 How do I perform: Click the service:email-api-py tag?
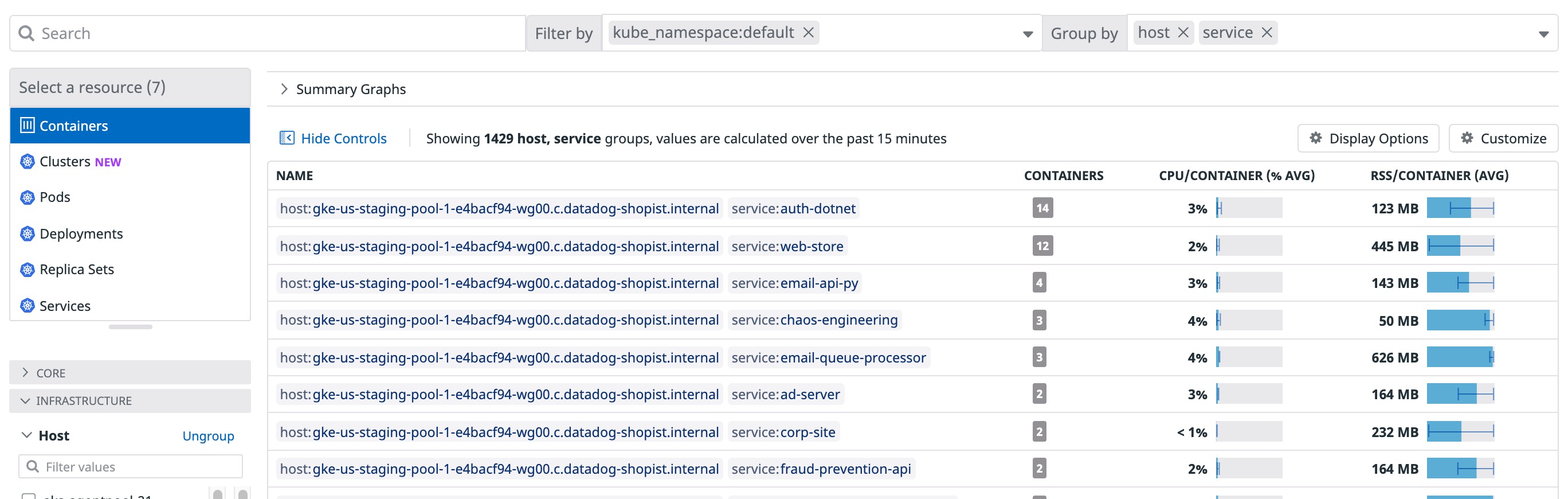click(794, 283)
